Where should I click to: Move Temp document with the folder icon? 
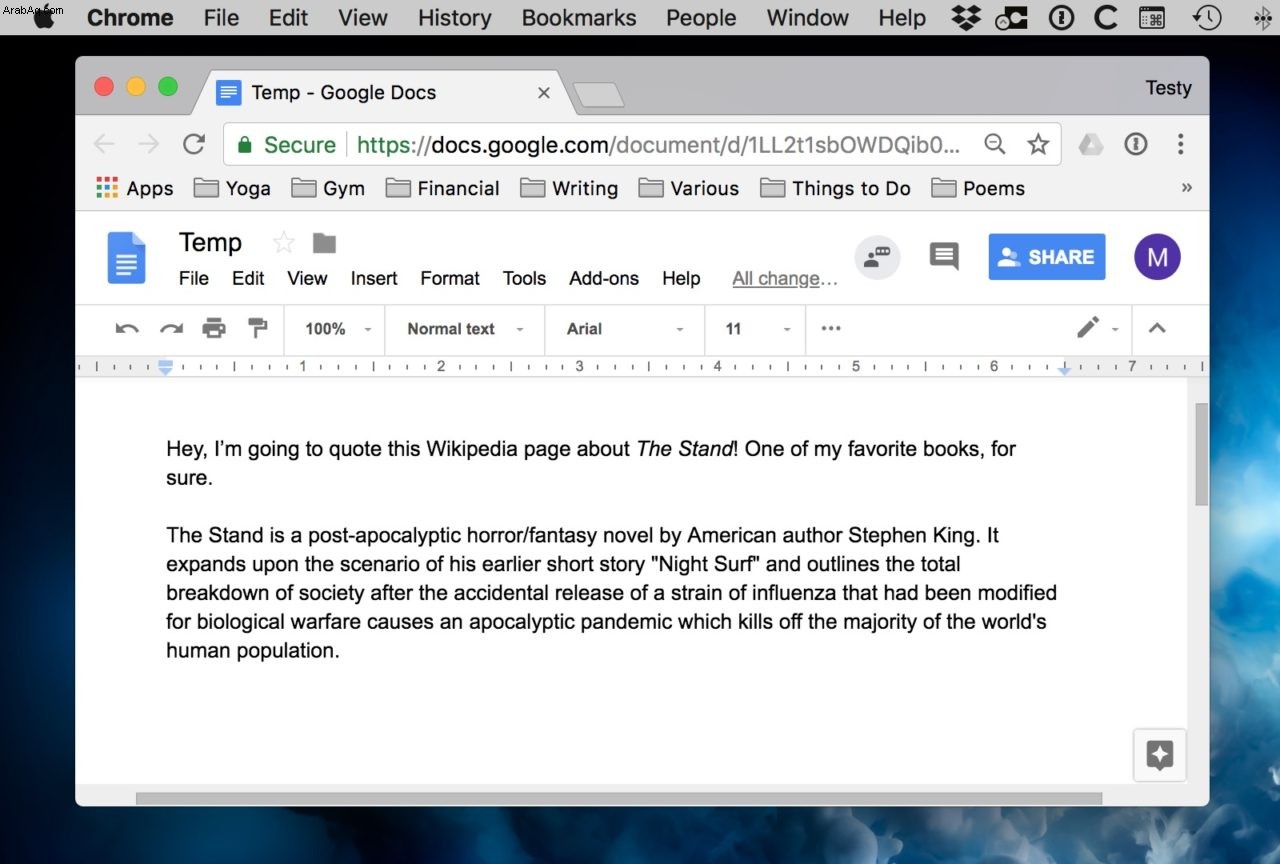click(324, 242)
